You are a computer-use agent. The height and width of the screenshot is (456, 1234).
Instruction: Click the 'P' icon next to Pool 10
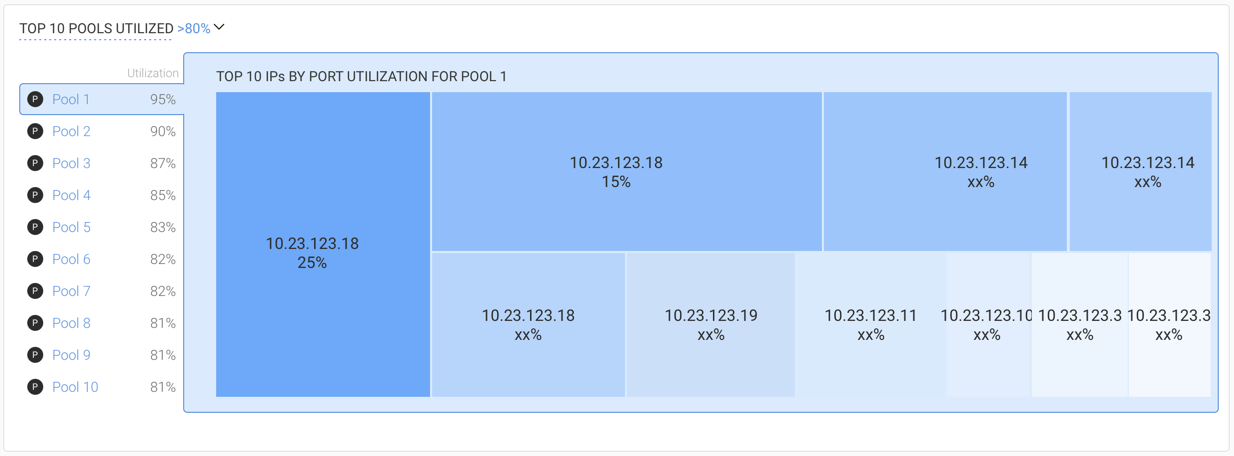(35, 387)
